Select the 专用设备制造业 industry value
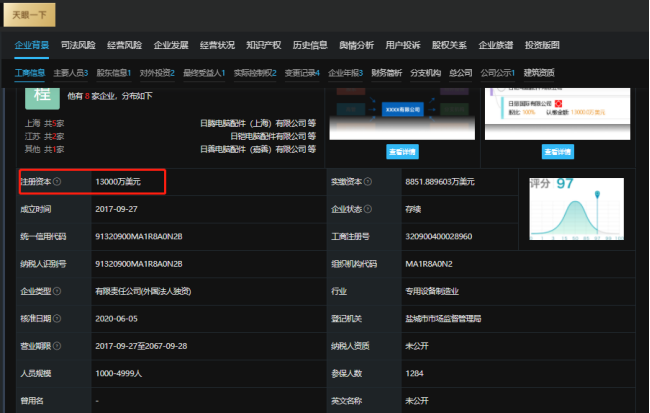 click(432, 291)
